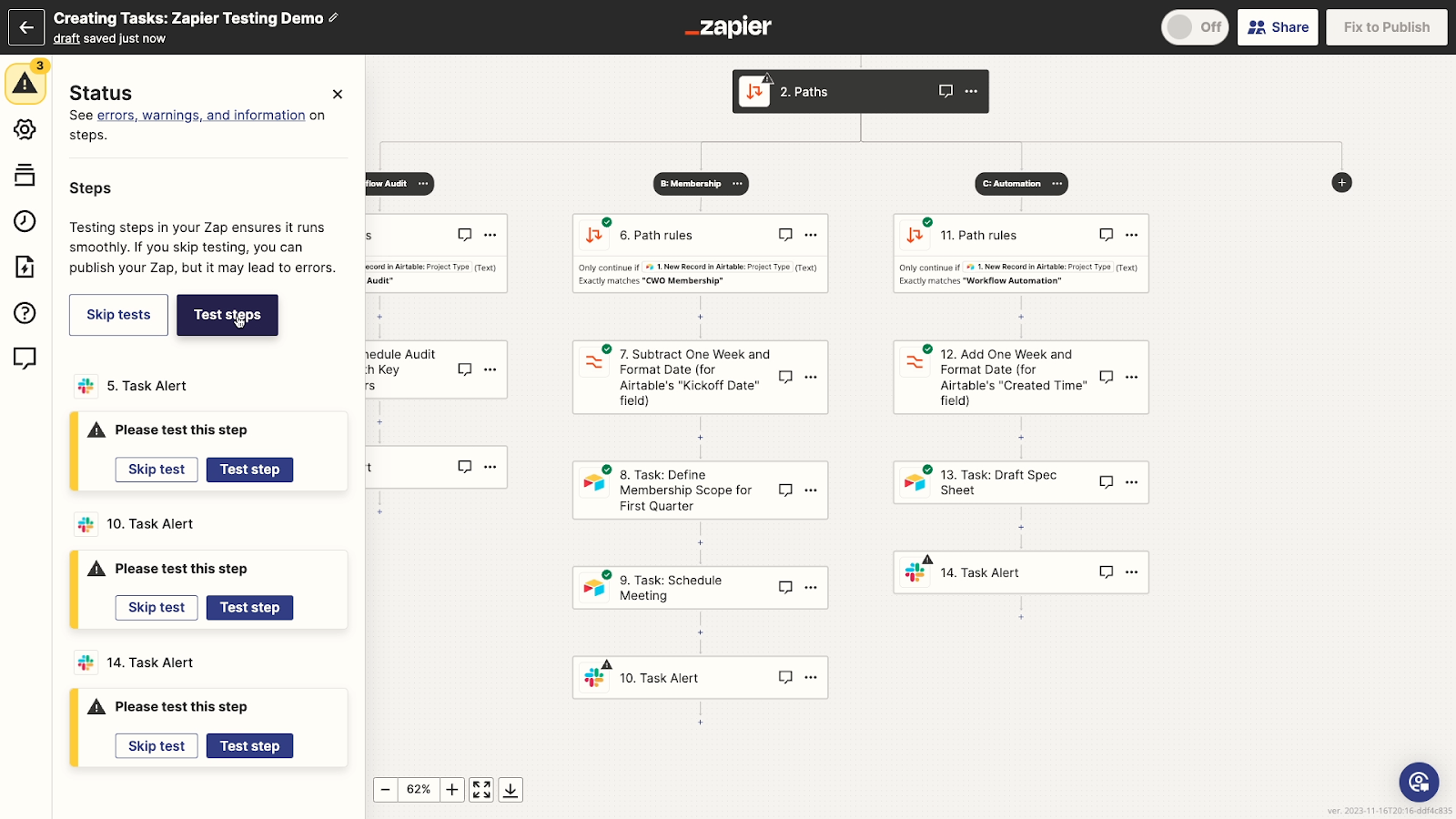Click Airtable icon on 13. Draft Spec Sheet
The height and width of the screenshot is (819, 1456).
coord(915,482)
